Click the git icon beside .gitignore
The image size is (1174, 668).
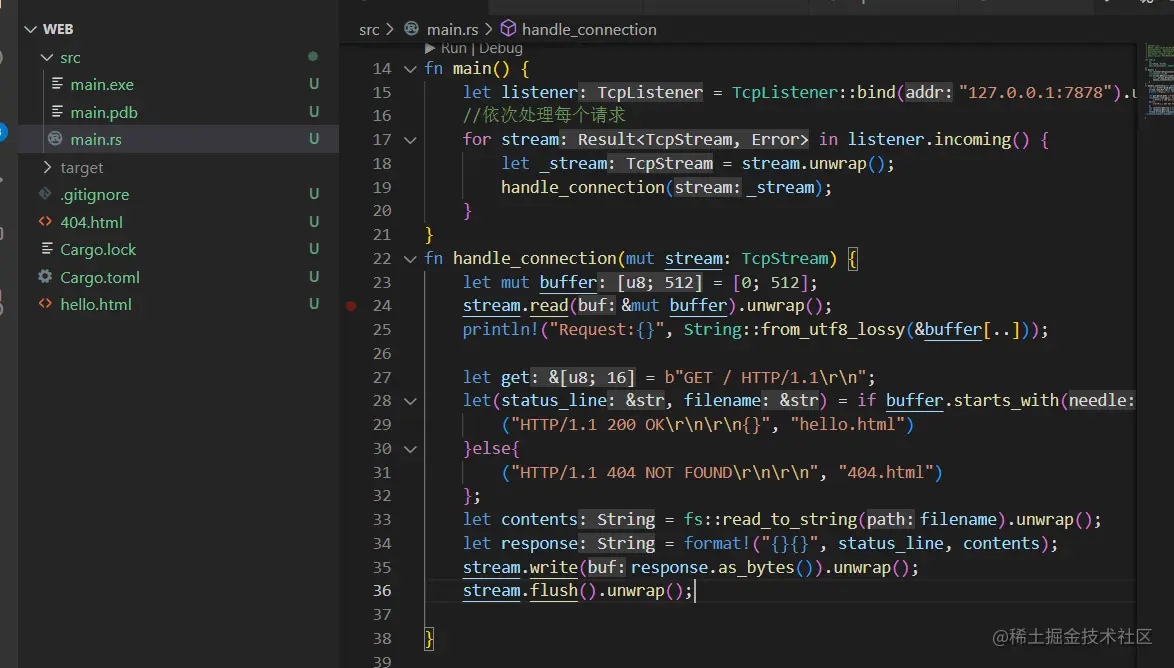click(x=45, y=194)
